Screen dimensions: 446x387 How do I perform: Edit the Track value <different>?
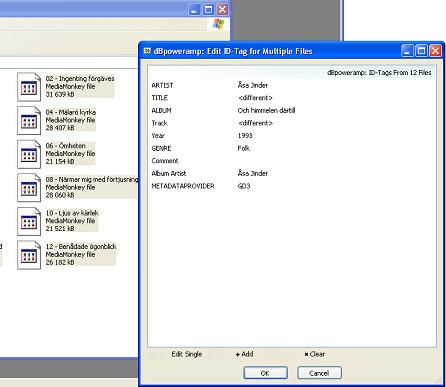pyautogui.click(x=255, y=123)
